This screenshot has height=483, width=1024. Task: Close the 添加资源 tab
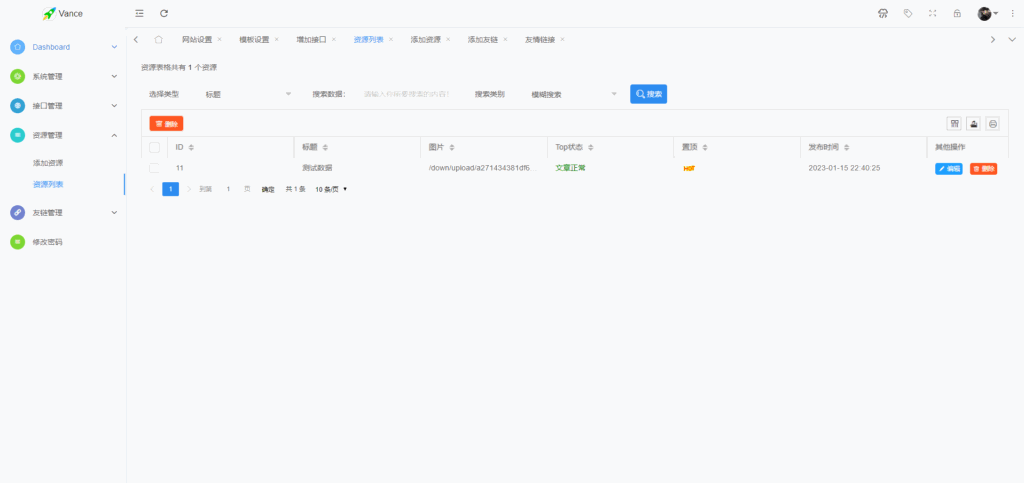click(x=448, y=39)
